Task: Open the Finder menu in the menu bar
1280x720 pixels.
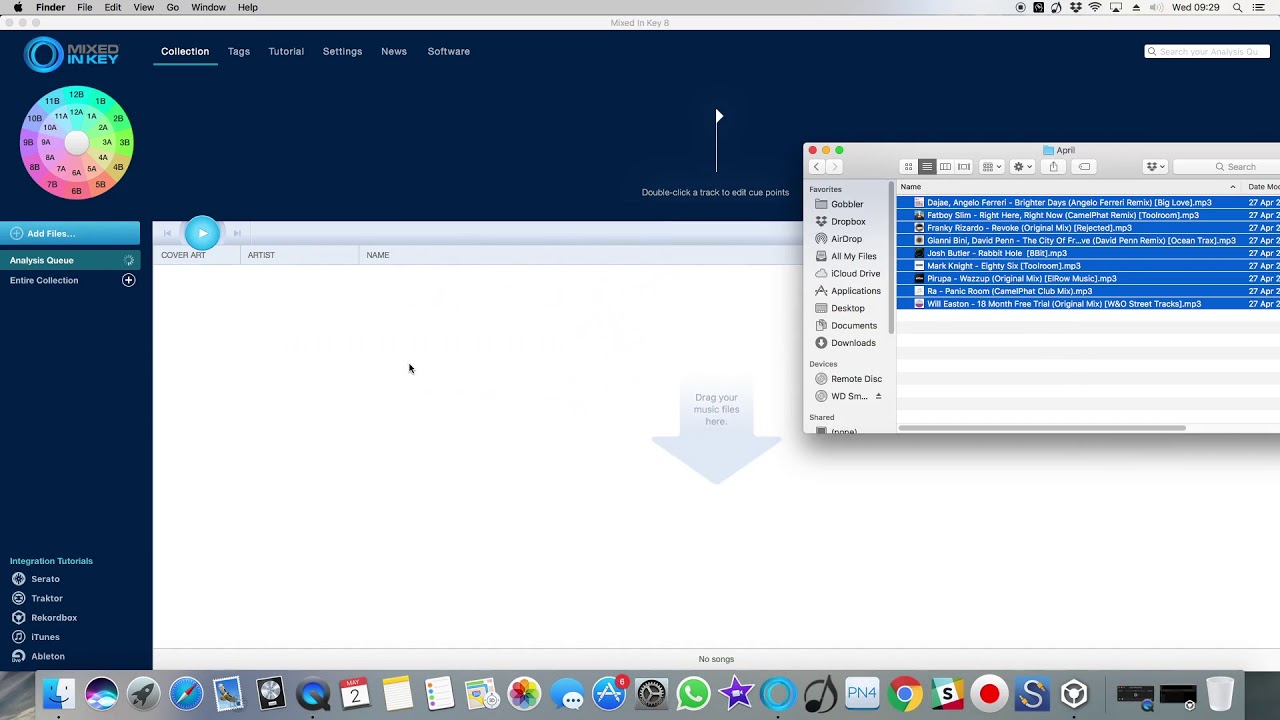Action: pyautogui.click(x=50, y=7)
